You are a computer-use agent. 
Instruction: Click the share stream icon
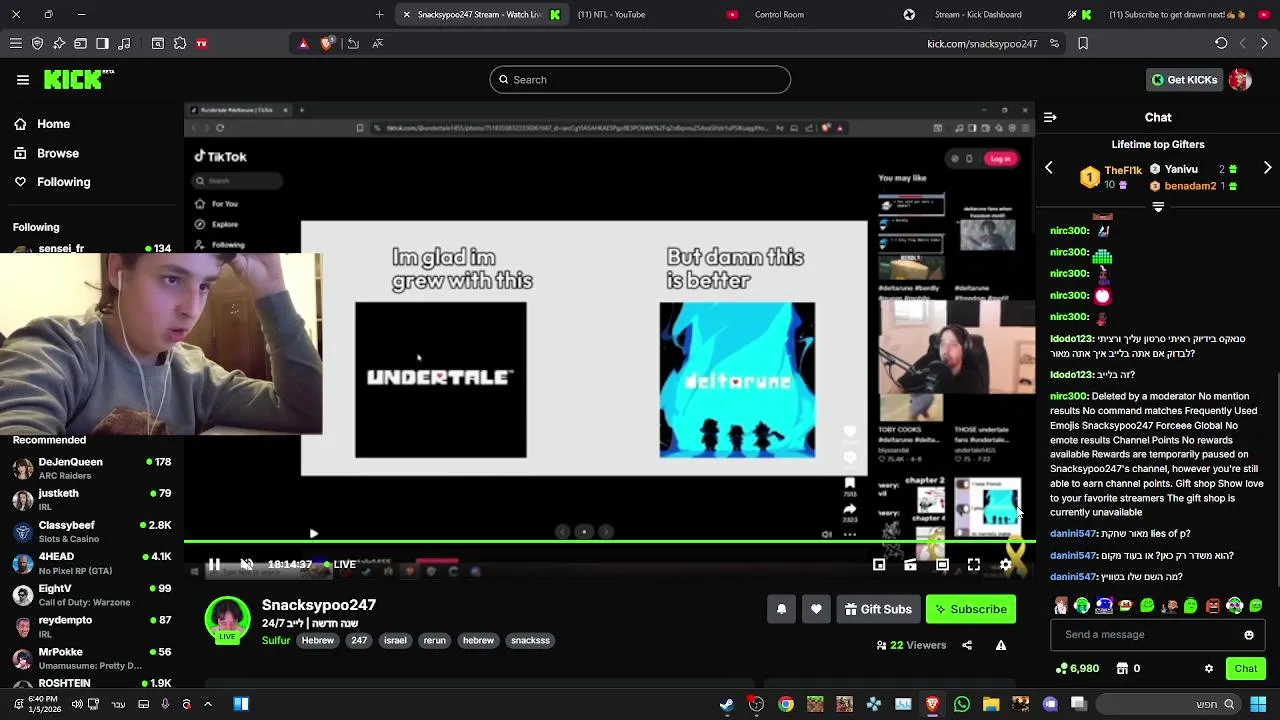[x=967, y=645]
